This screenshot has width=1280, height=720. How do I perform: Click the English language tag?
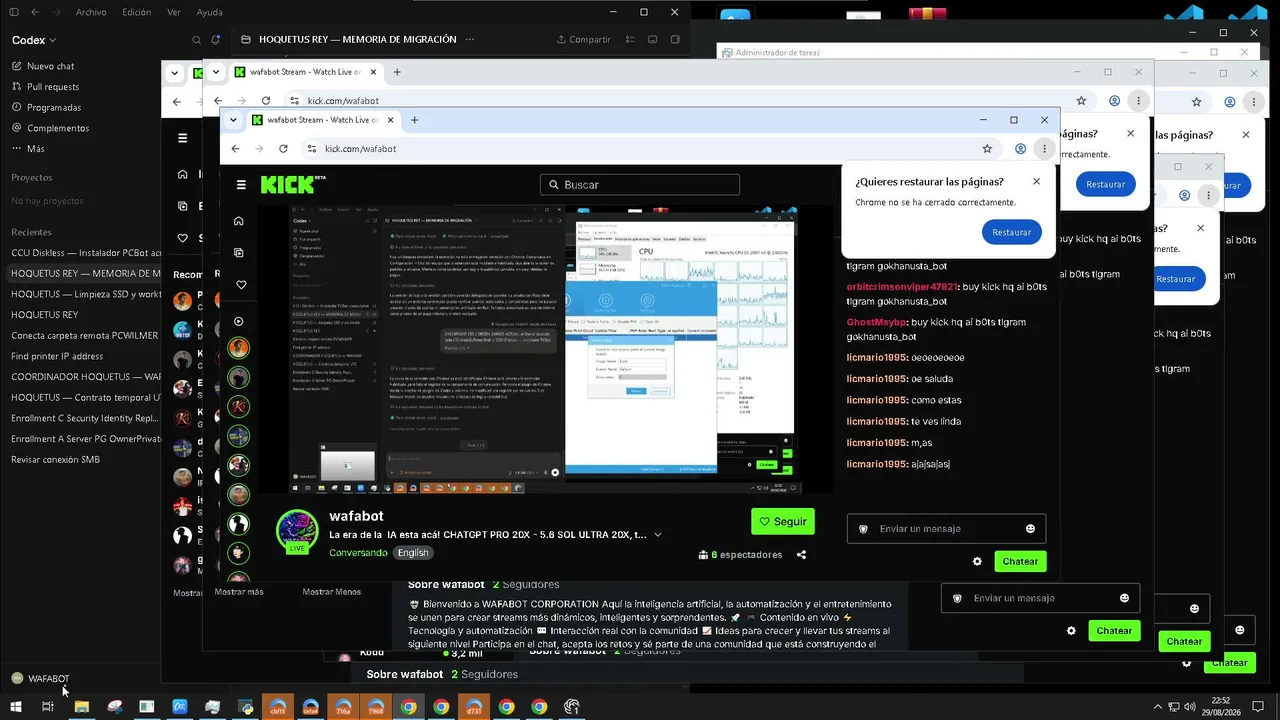[412, 553]
